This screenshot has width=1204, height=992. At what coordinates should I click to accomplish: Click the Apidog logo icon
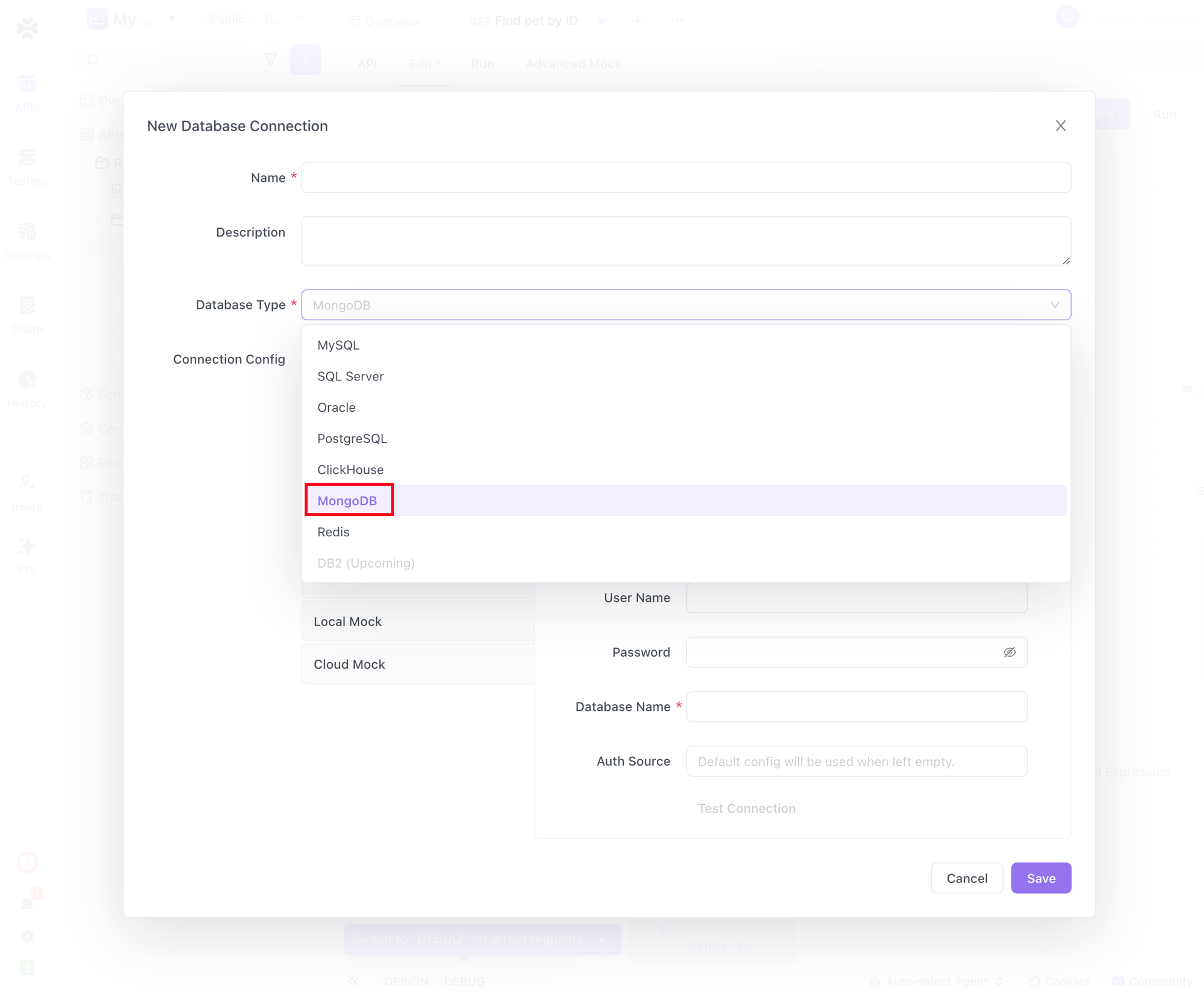point(27,28)
